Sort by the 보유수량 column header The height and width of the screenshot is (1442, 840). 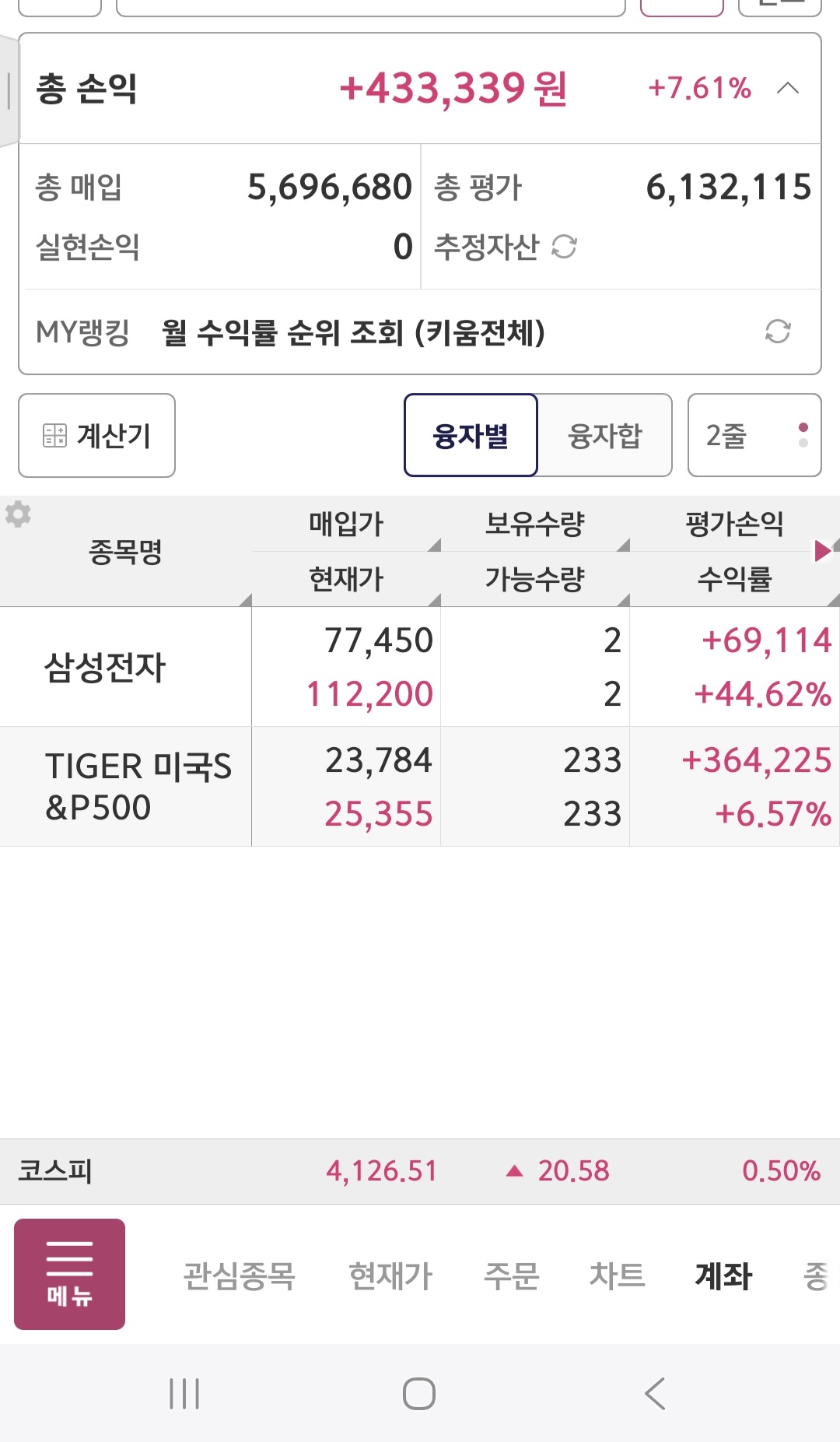(x=534, y=524)
